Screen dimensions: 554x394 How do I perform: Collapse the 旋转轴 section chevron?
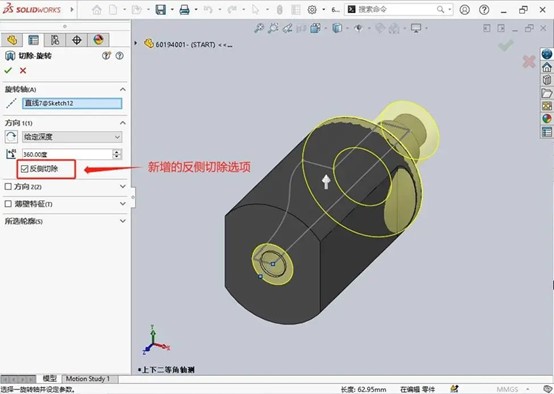123,89
